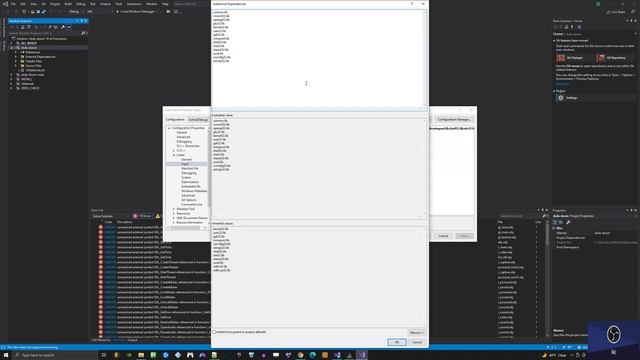640x360 pixels.
Task: Expand the Manifest Tool node
Action: click(174, 209)
